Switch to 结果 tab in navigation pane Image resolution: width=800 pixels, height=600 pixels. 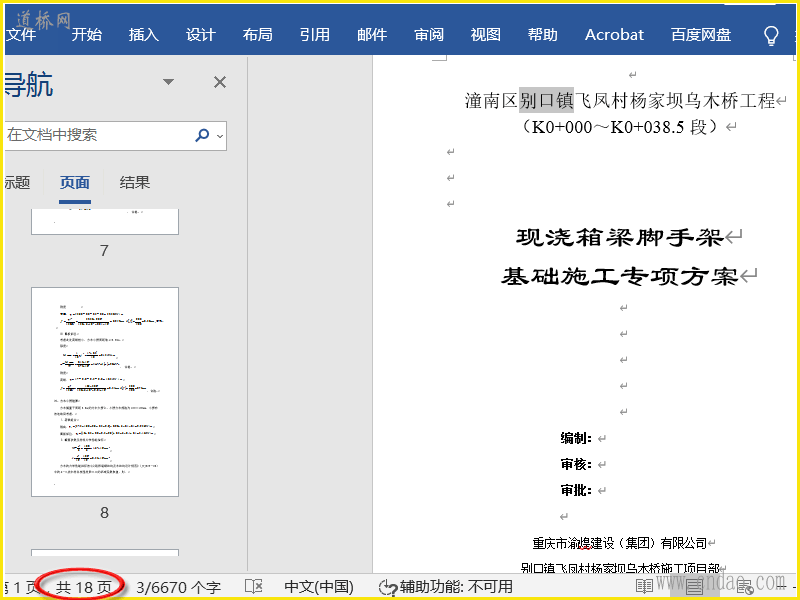tap(135, 182)
